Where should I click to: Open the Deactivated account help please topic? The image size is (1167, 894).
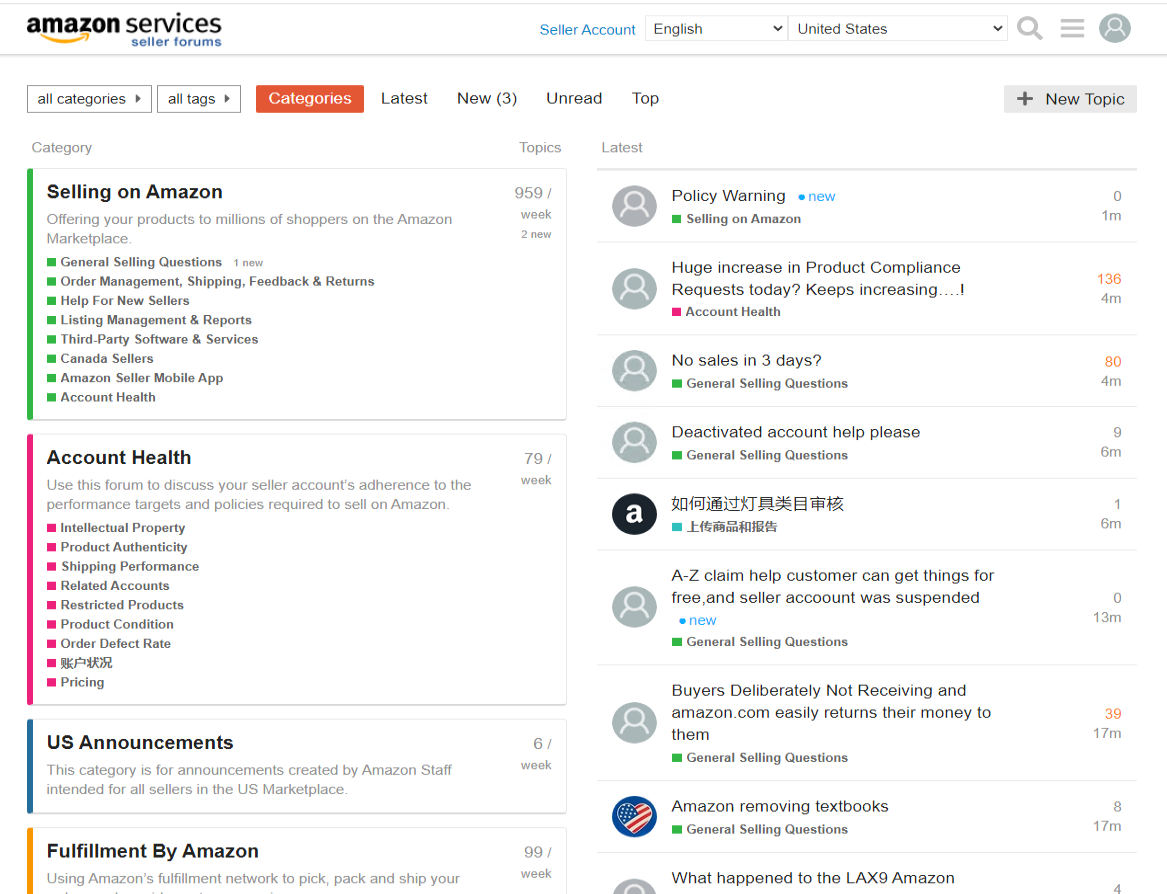tap(795, 432)
